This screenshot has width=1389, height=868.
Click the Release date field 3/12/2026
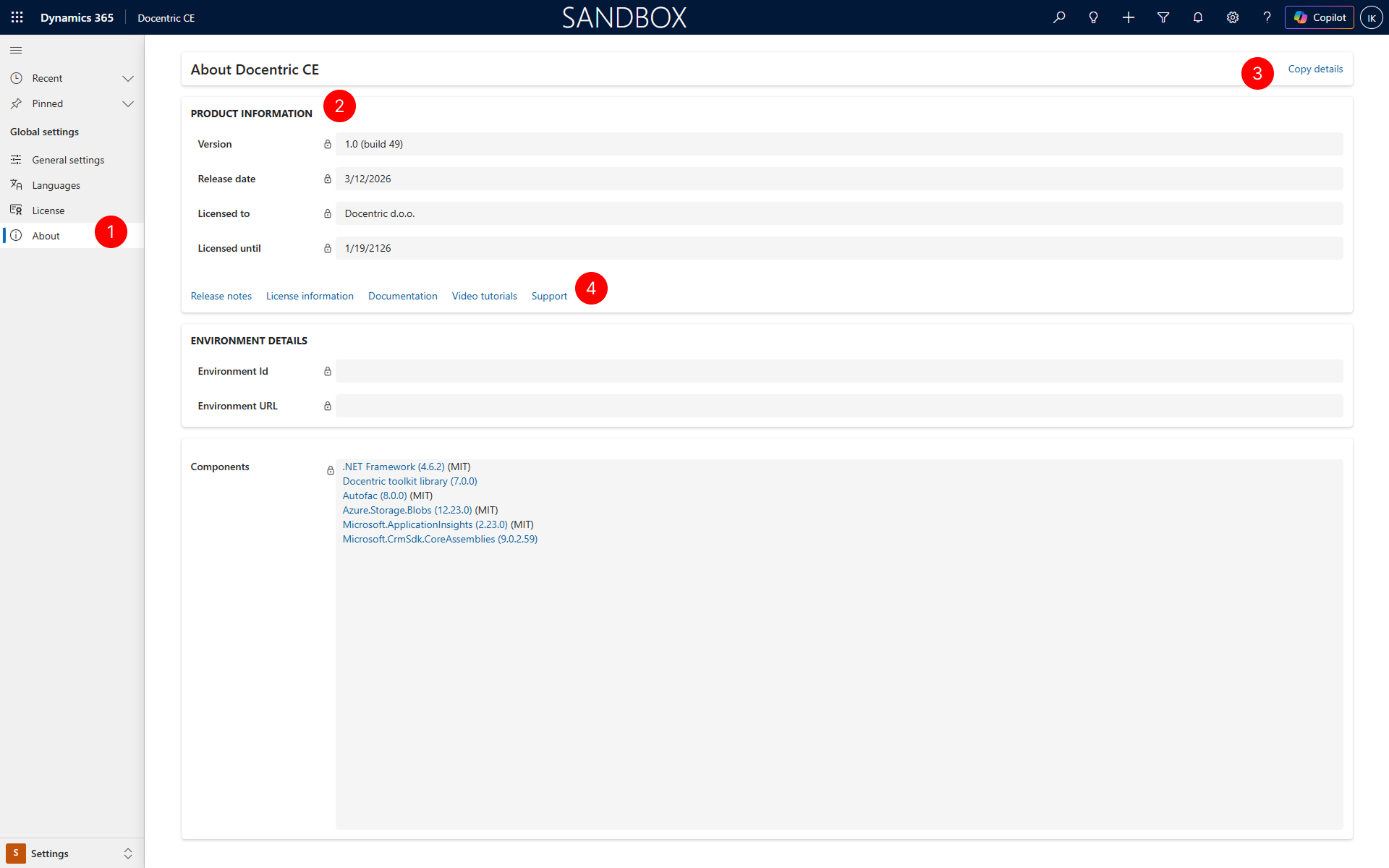pyautogui.click(x=839, y=179)
